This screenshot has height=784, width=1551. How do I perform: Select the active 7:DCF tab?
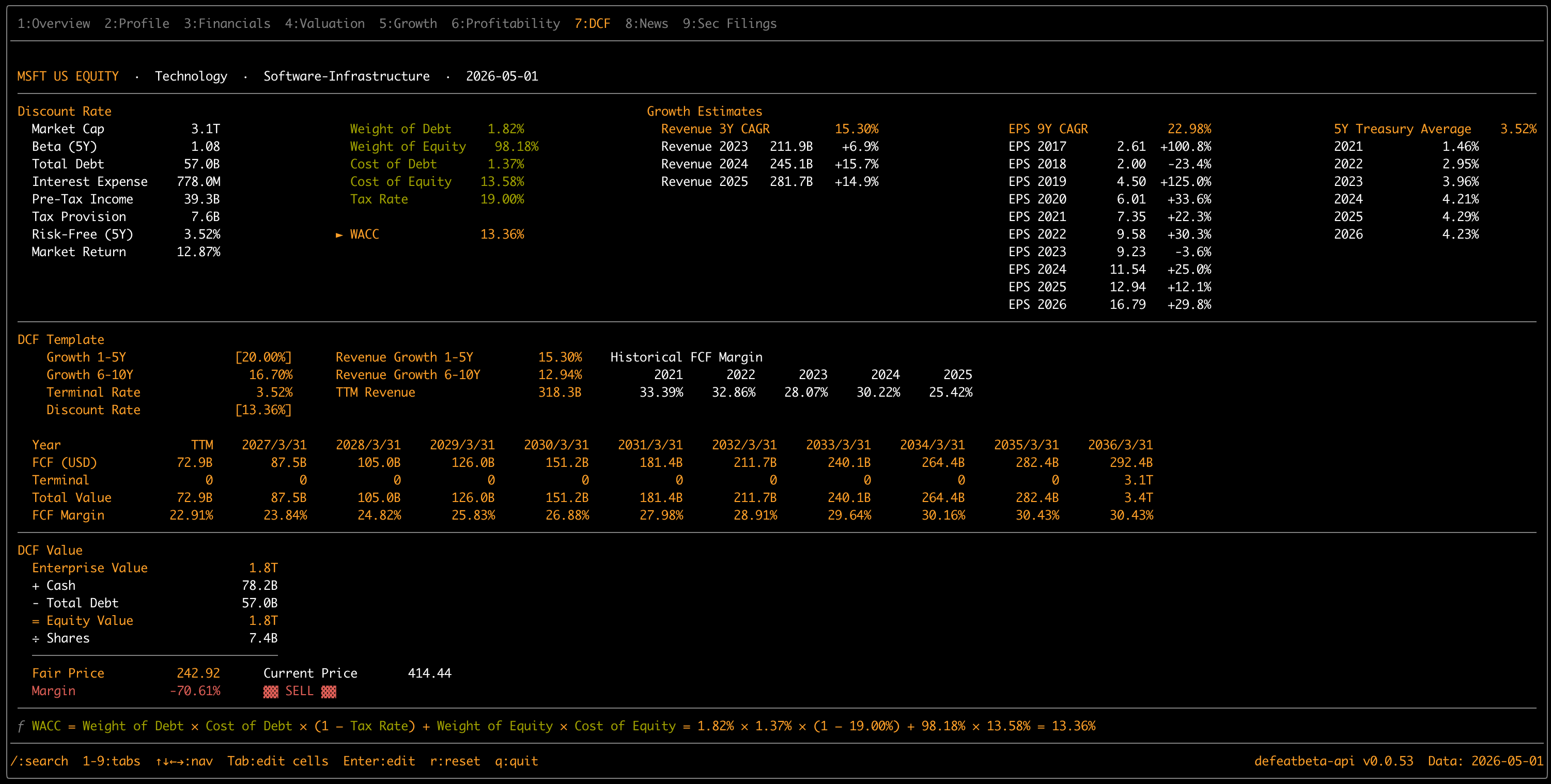click(x=592, y=23)
